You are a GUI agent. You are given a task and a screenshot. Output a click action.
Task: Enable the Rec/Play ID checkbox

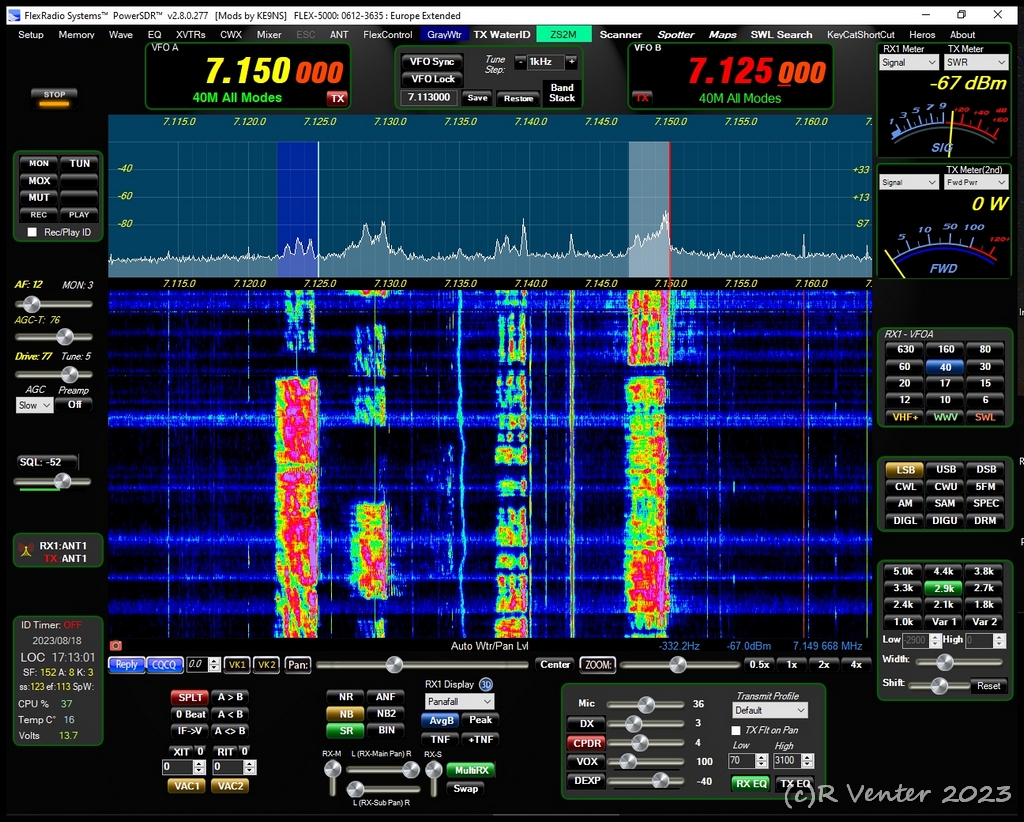point(33,232)
